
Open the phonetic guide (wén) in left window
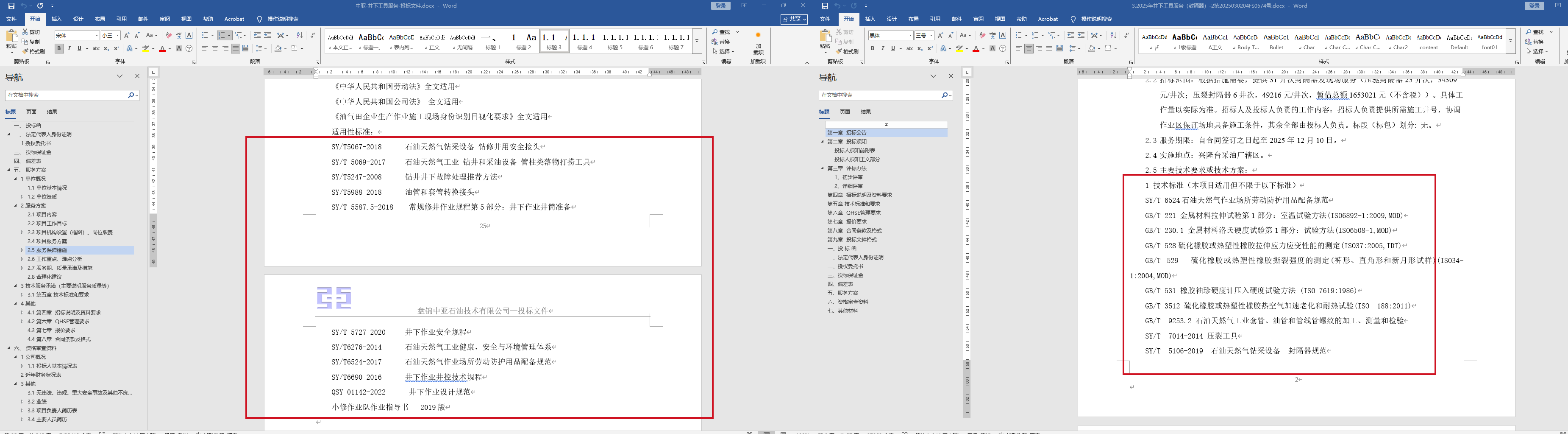(x=179, y=35)
